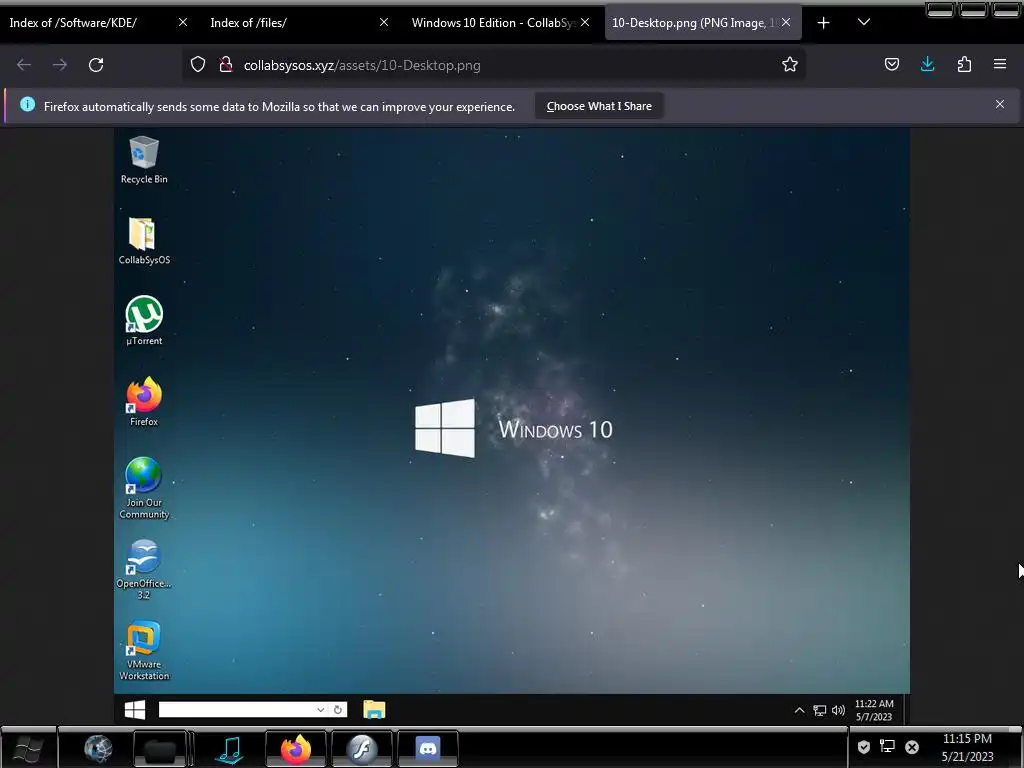The image size is (1024, 768).
Task: Open the Save to Pocket icon
Action: (891, 64)
